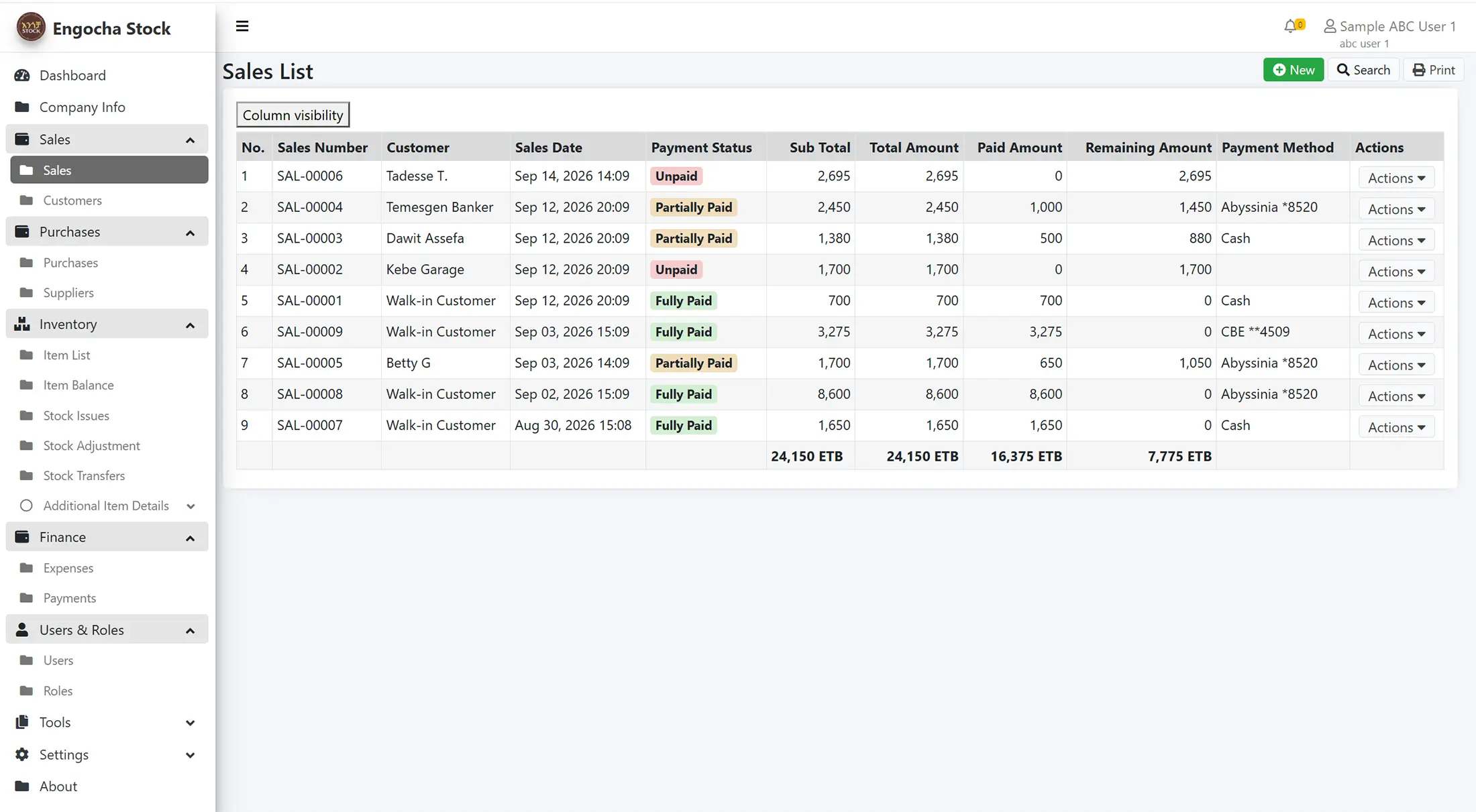Collapse the Inventory section chevron
The width and height of the screenshot is (1476, 812).
tap(191, 325)
